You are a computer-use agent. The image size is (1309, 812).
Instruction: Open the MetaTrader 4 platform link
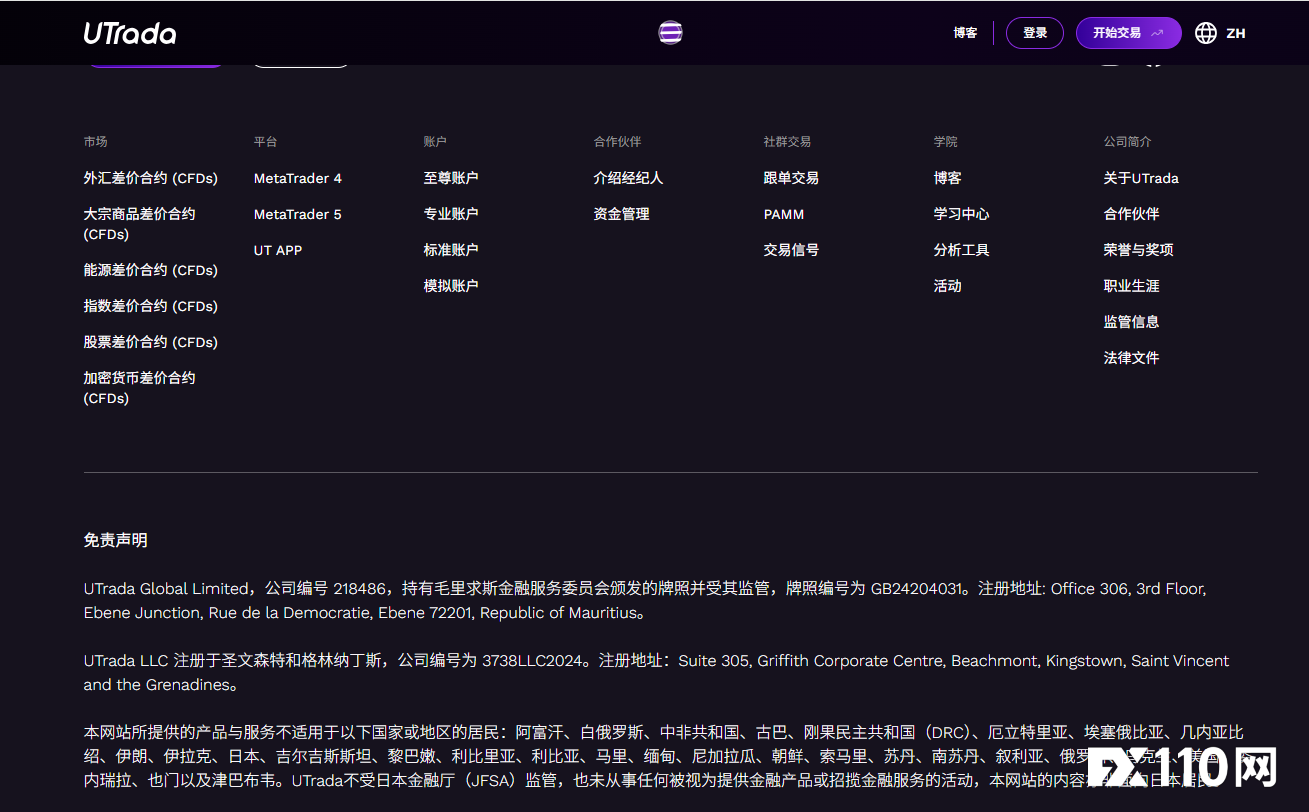pos(298,178)
